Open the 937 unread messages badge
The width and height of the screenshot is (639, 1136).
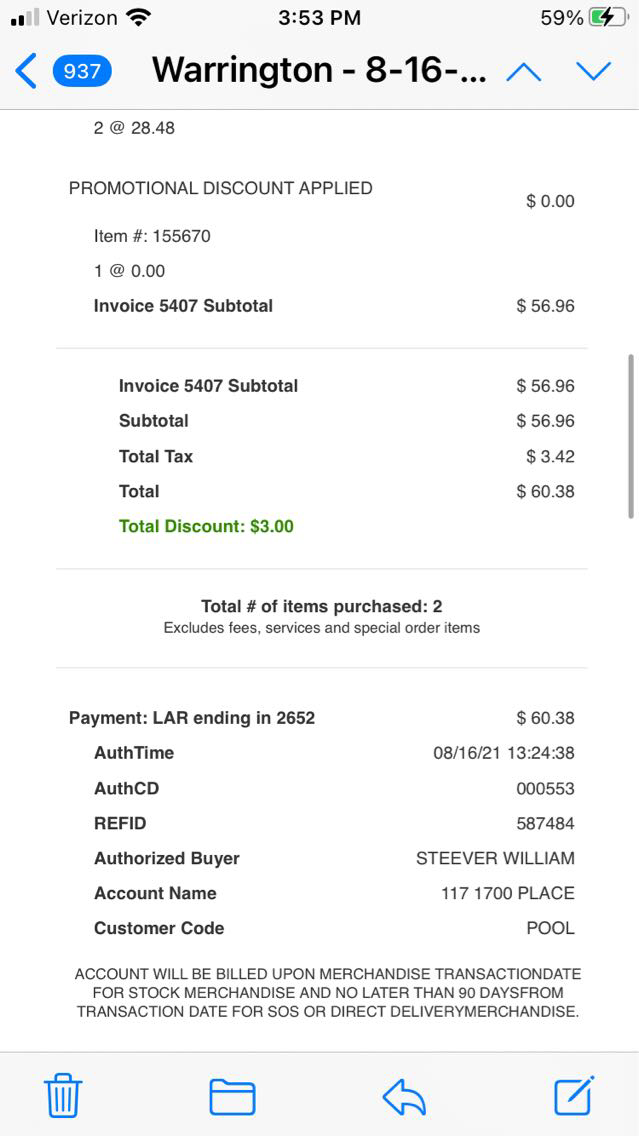(x=82, y=71)
